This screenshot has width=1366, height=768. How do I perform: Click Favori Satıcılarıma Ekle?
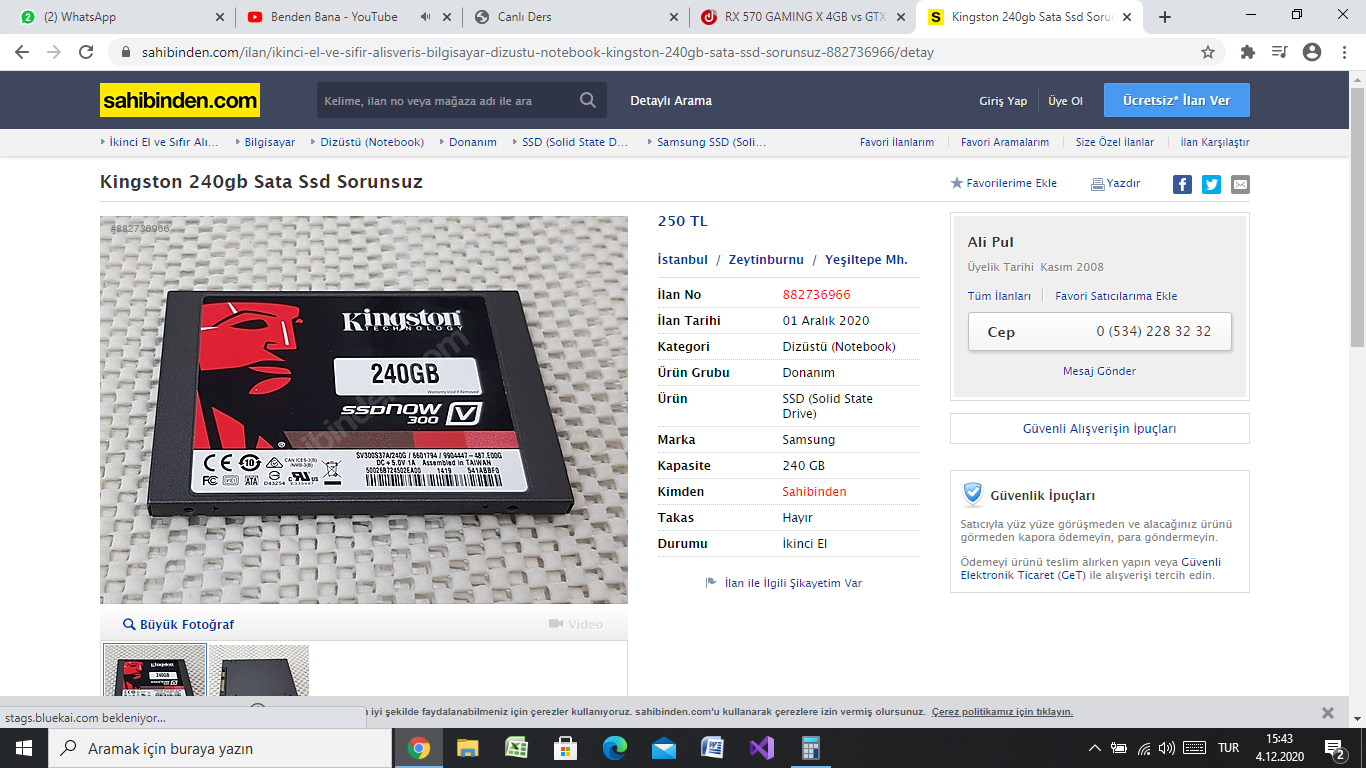(1116, 296)
